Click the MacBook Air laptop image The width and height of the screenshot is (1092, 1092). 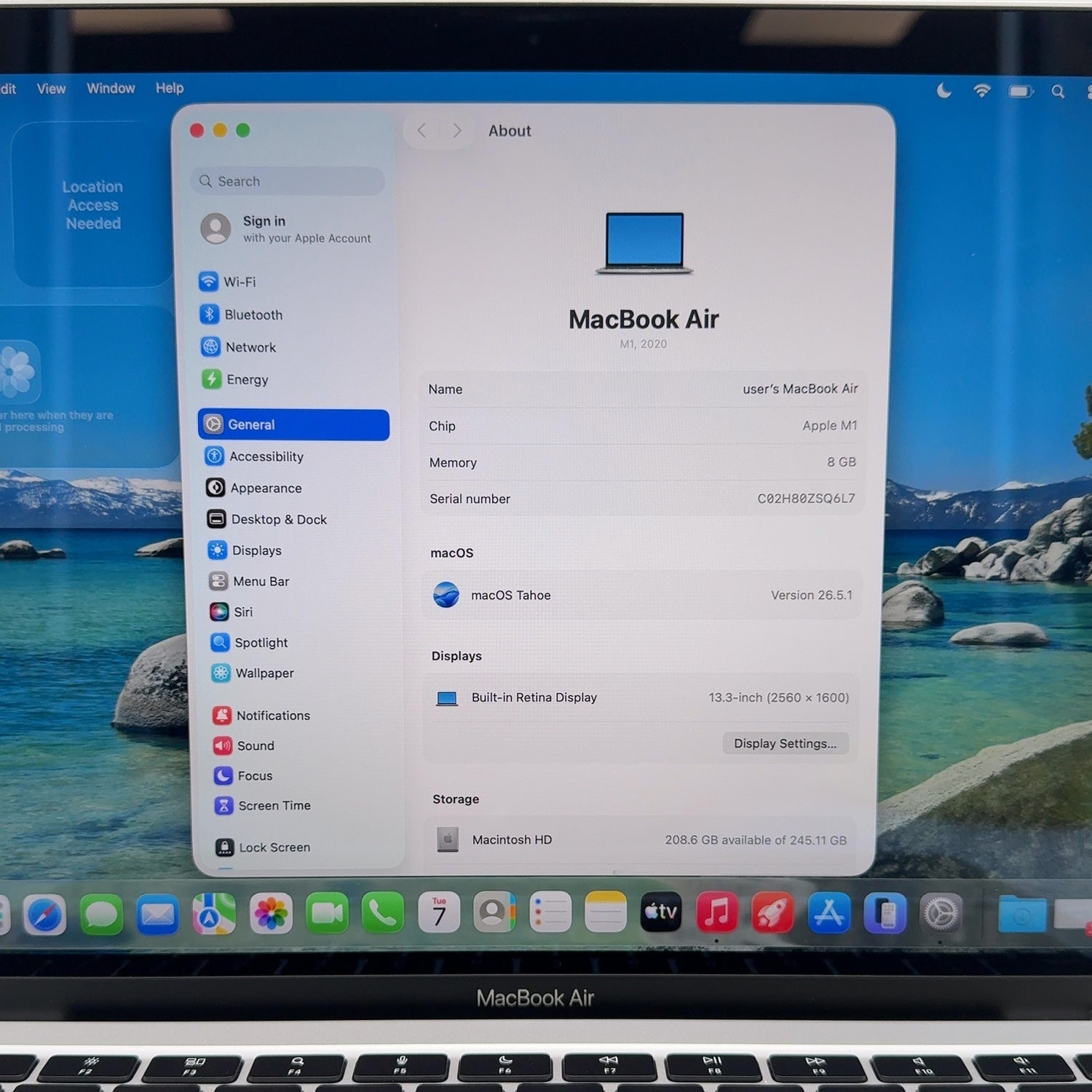[x=644, y=243]
